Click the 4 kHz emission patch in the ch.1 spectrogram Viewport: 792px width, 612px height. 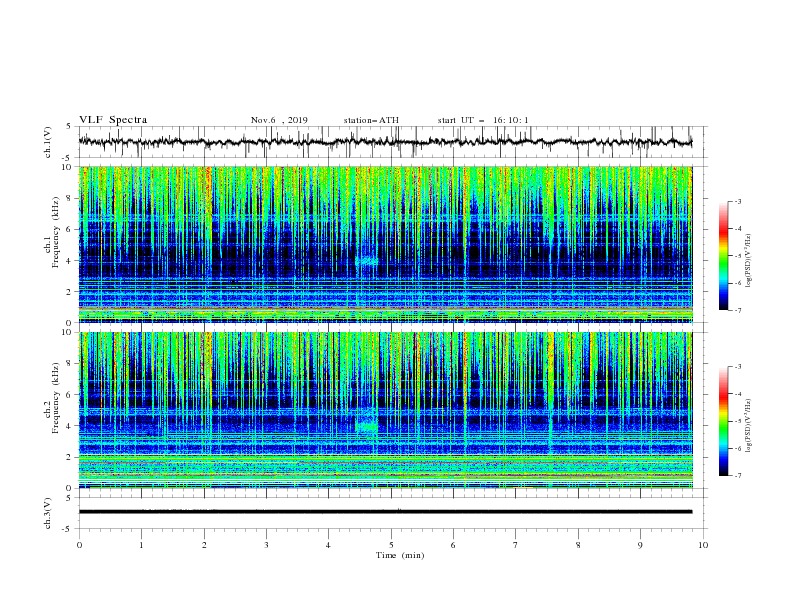367,261
